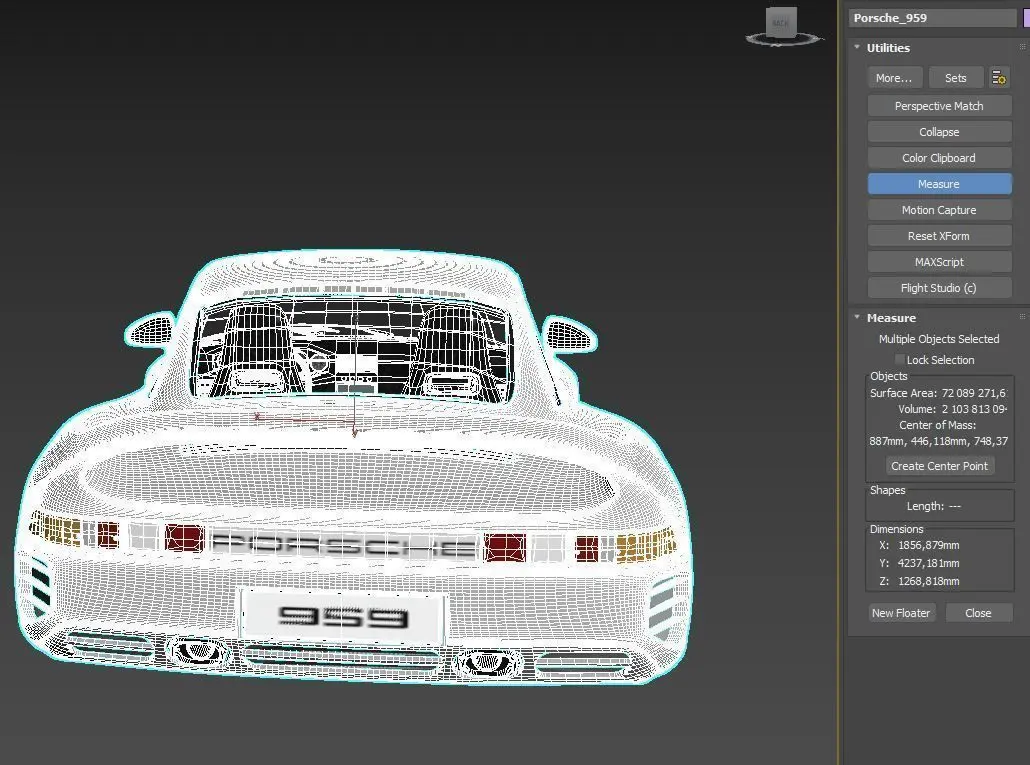Click the Z dimension value 1268,818mm

tap(928, 580)
